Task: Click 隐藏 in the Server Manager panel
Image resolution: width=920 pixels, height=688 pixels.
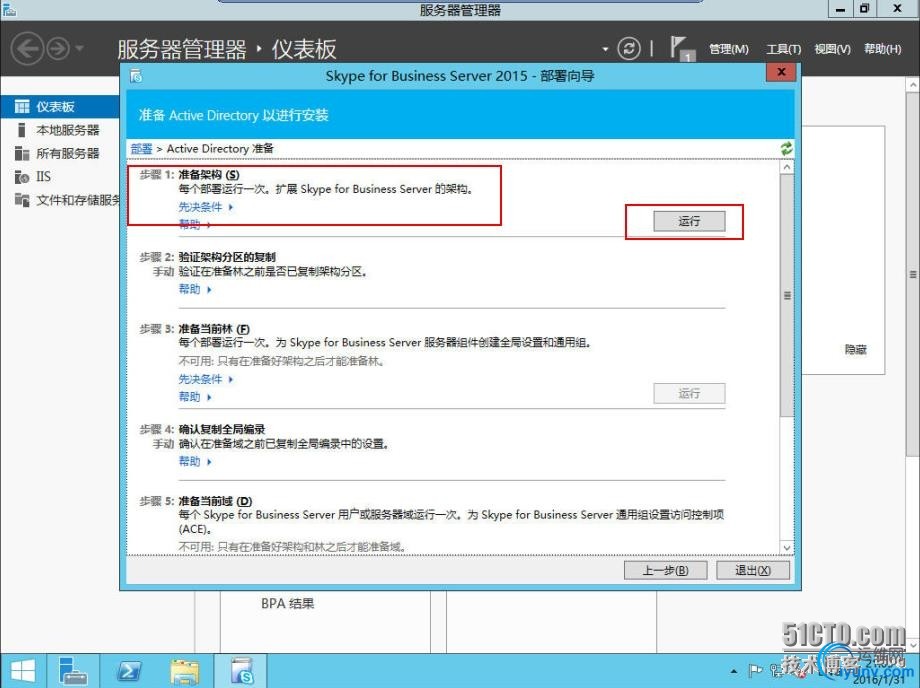Action: pos(855,350)
